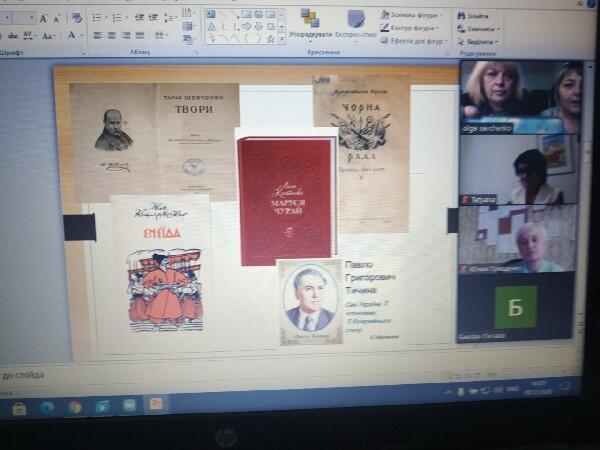Open font color A dropdown
This screenshot has height=450, width=600.
click(74, 35)
